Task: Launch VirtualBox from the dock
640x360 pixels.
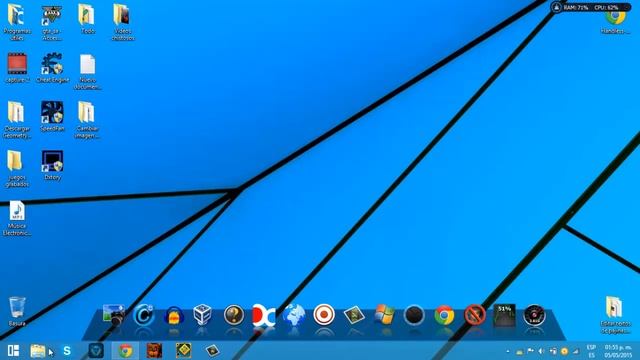Action: [202, 315]
